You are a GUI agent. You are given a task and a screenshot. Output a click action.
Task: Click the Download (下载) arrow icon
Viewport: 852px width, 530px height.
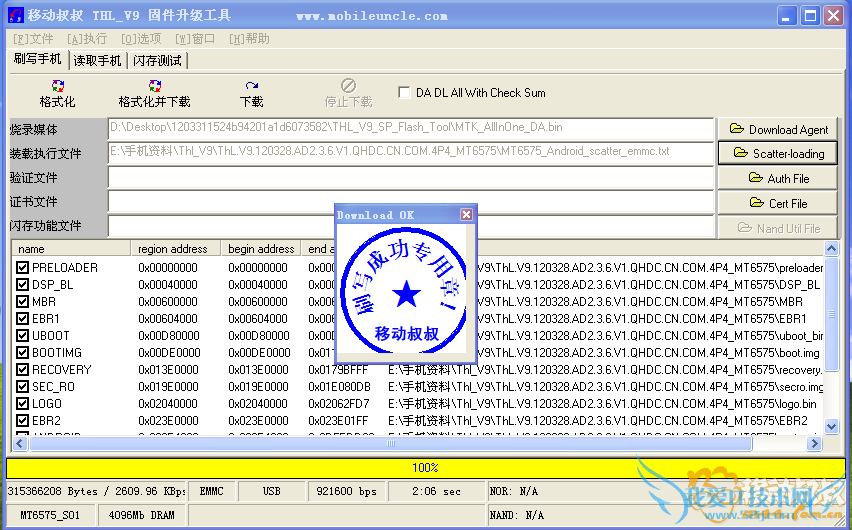point(252,87)
